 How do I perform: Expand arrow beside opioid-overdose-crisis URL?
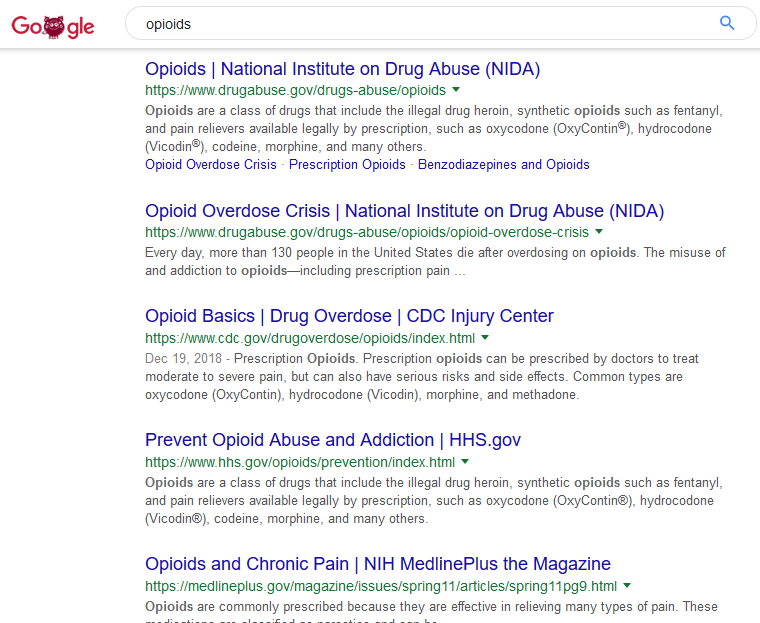599,232
